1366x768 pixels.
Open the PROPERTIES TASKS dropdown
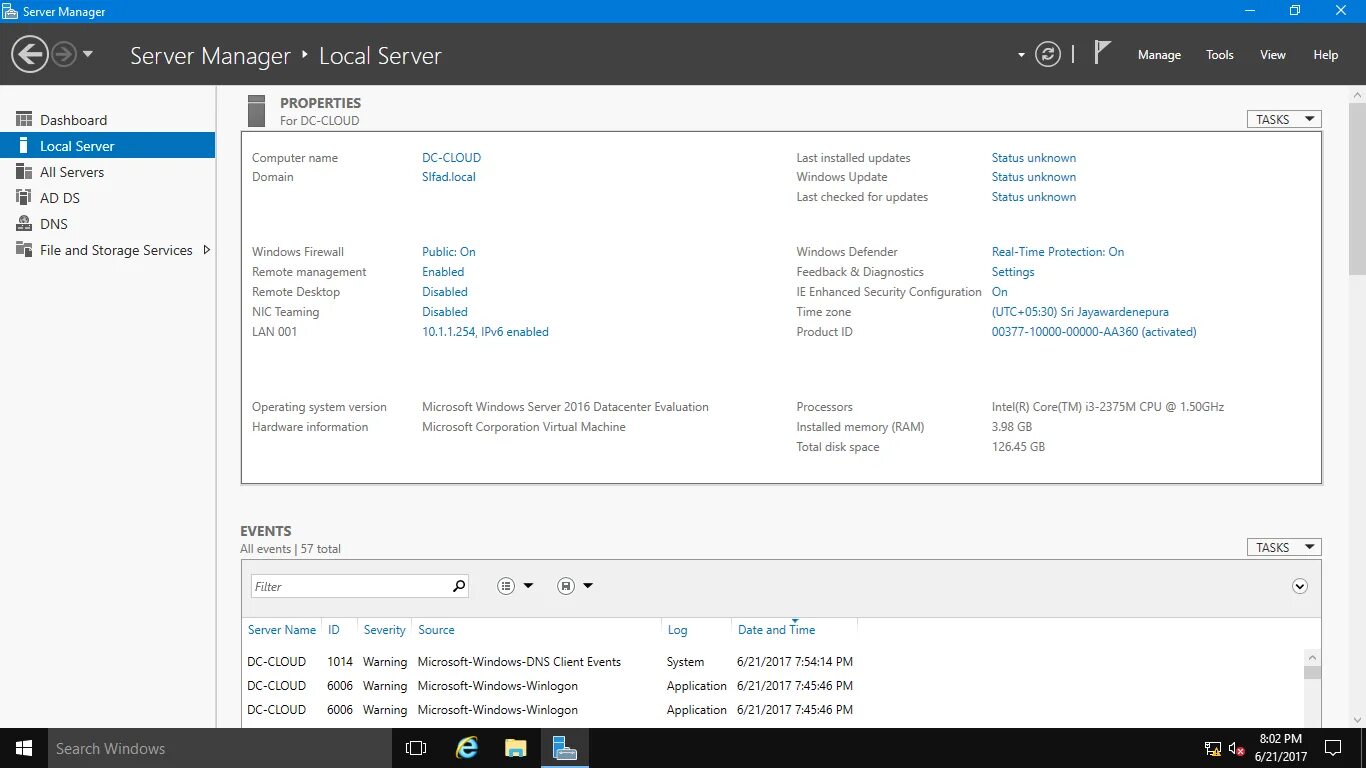[x=1283, y=118]
